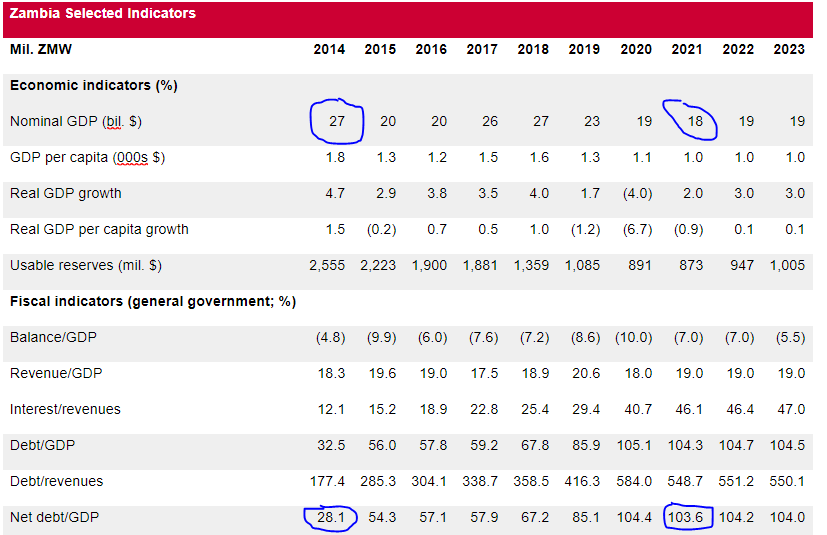The height and width of the screenshot is (535, 827).
Task: Click the Debt/GDP 2020 value 105.1
Action: [x=634, y=445]
